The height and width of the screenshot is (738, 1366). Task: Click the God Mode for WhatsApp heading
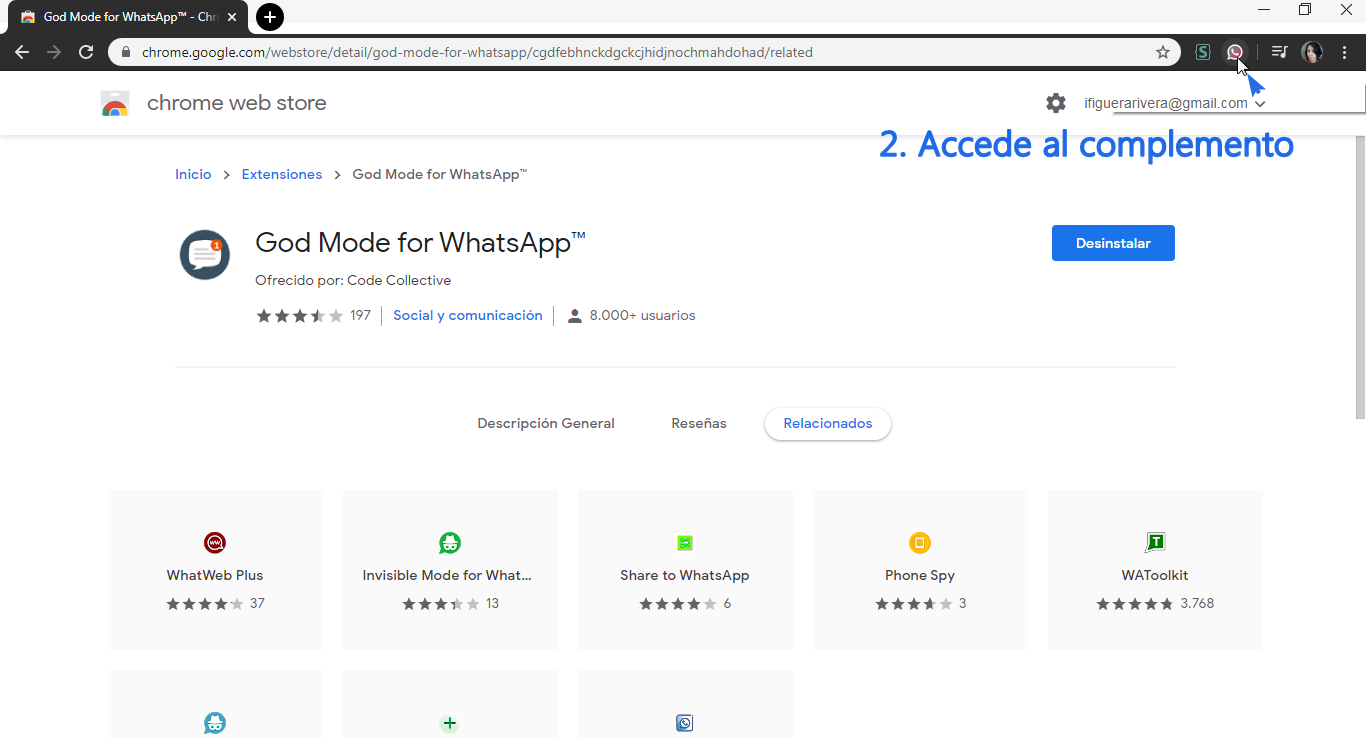point(420,243)
